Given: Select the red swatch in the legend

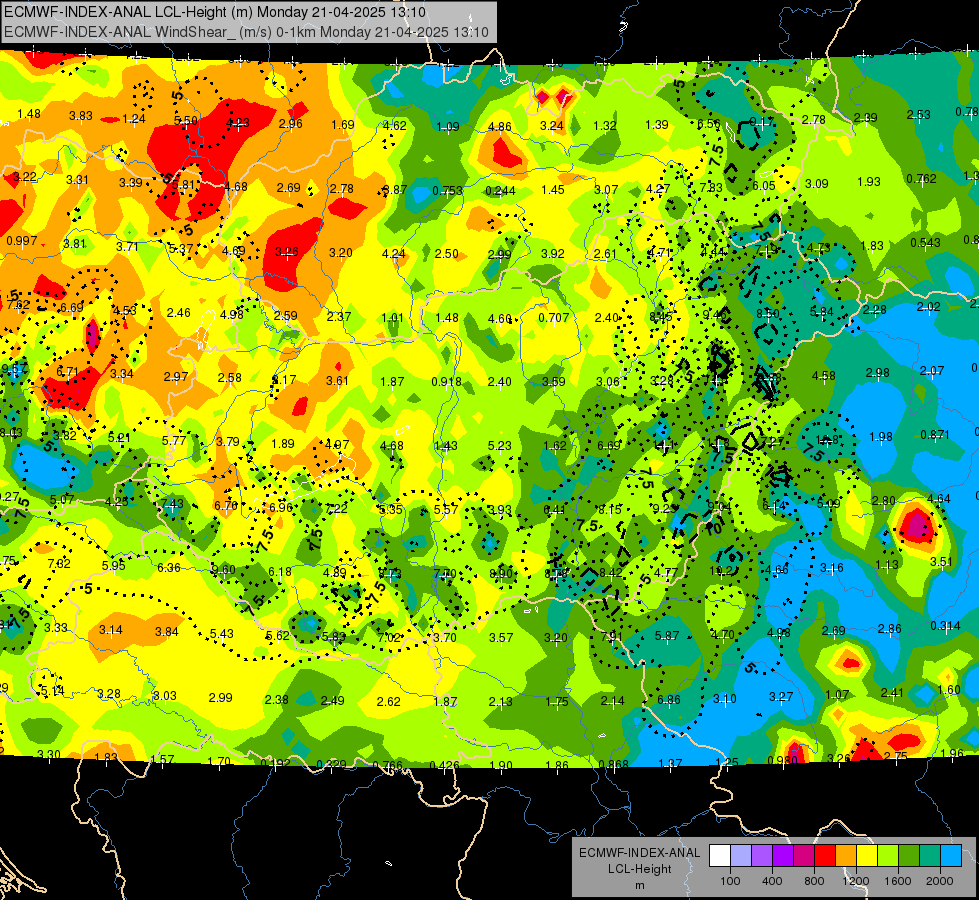Looking at the screenshot, I should [825, 856].
